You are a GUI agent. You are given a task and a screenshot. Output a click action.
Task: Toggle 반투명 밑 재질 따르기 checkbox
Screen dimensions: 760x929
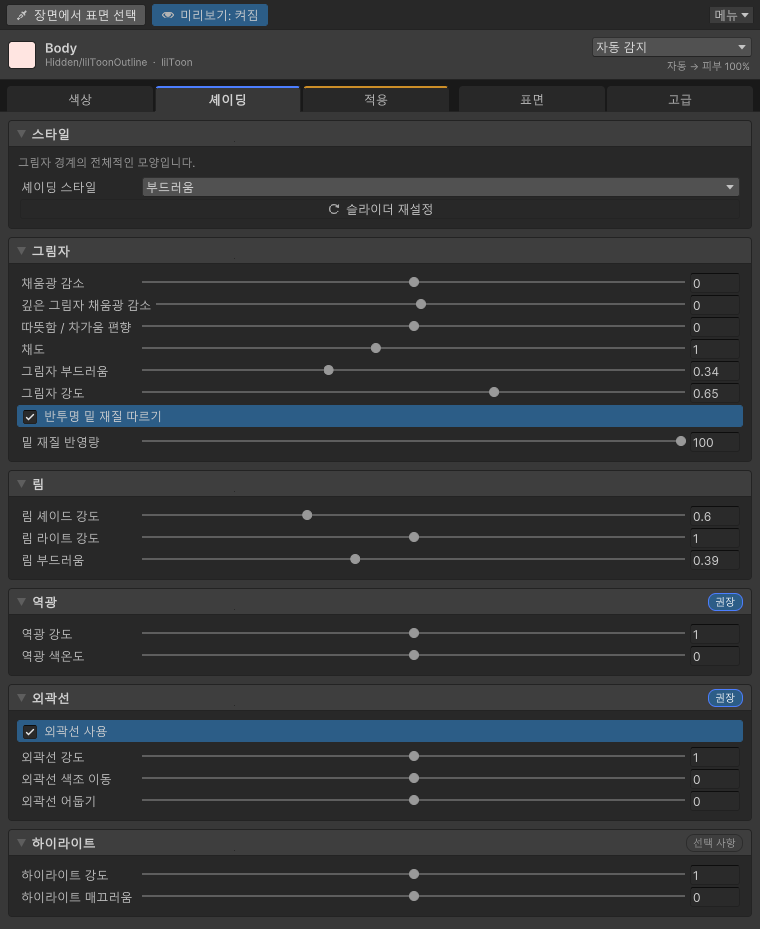[x=30, y=417]
